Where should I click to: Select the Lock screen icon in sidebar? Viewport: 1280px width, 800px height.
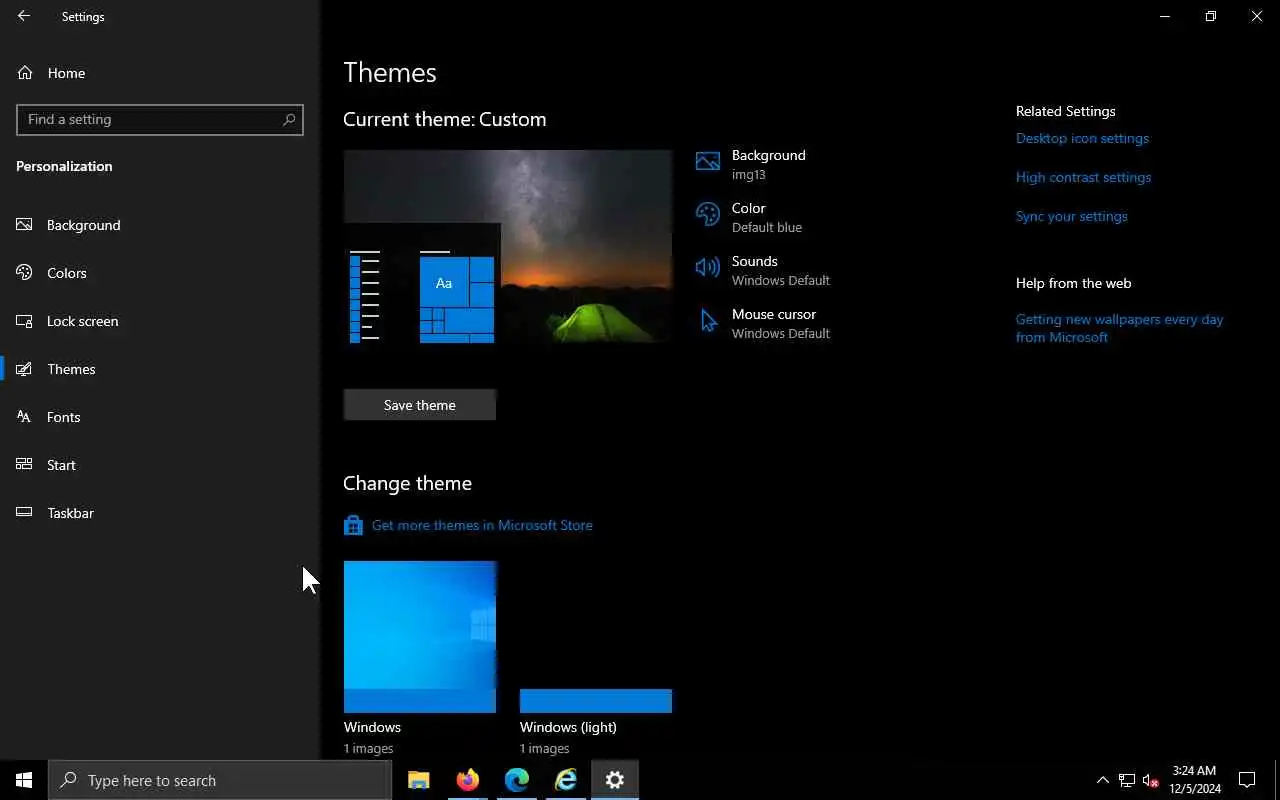(x=25, y=321)
